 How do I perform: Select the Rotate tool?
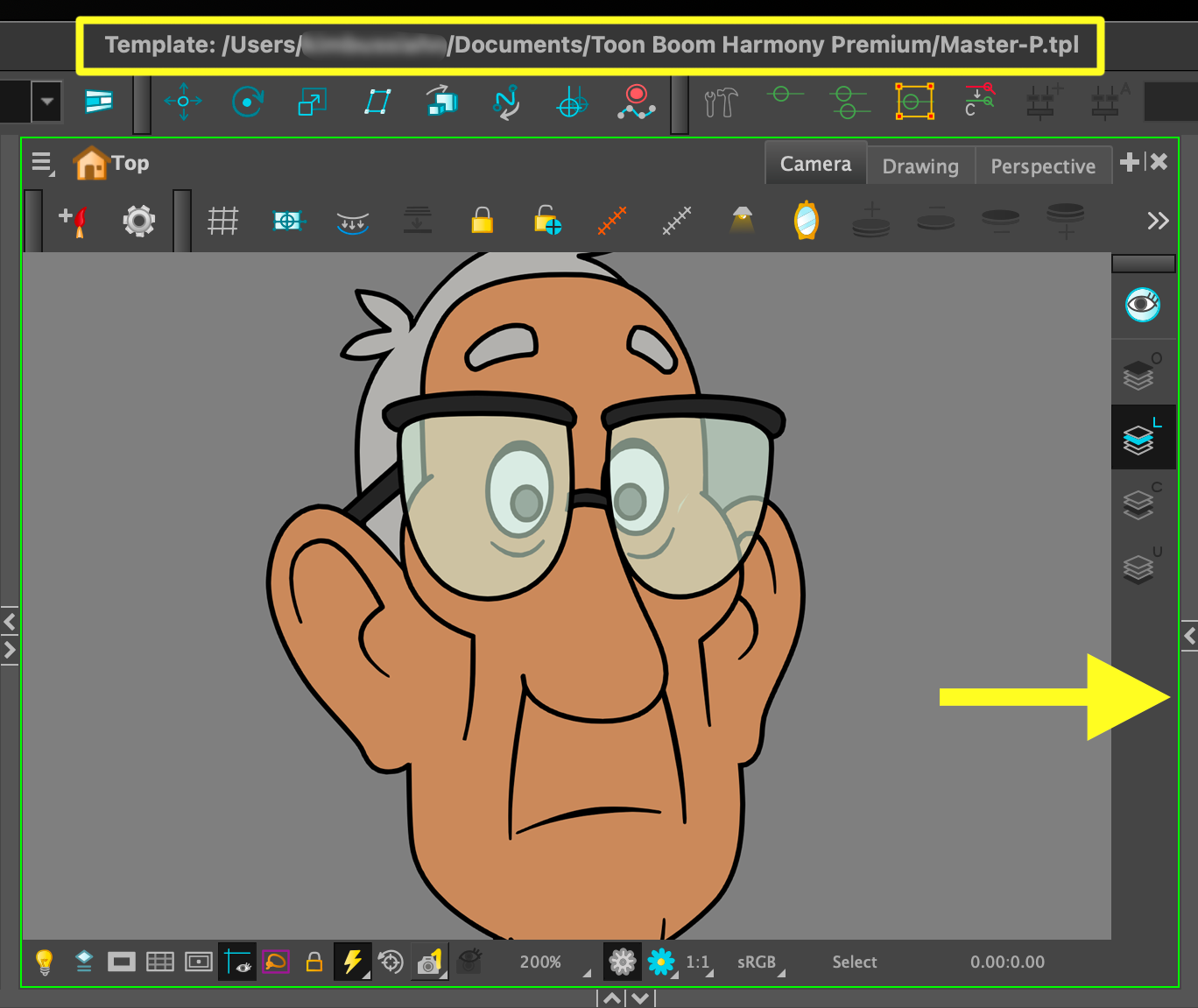click(x=248, y=102)
